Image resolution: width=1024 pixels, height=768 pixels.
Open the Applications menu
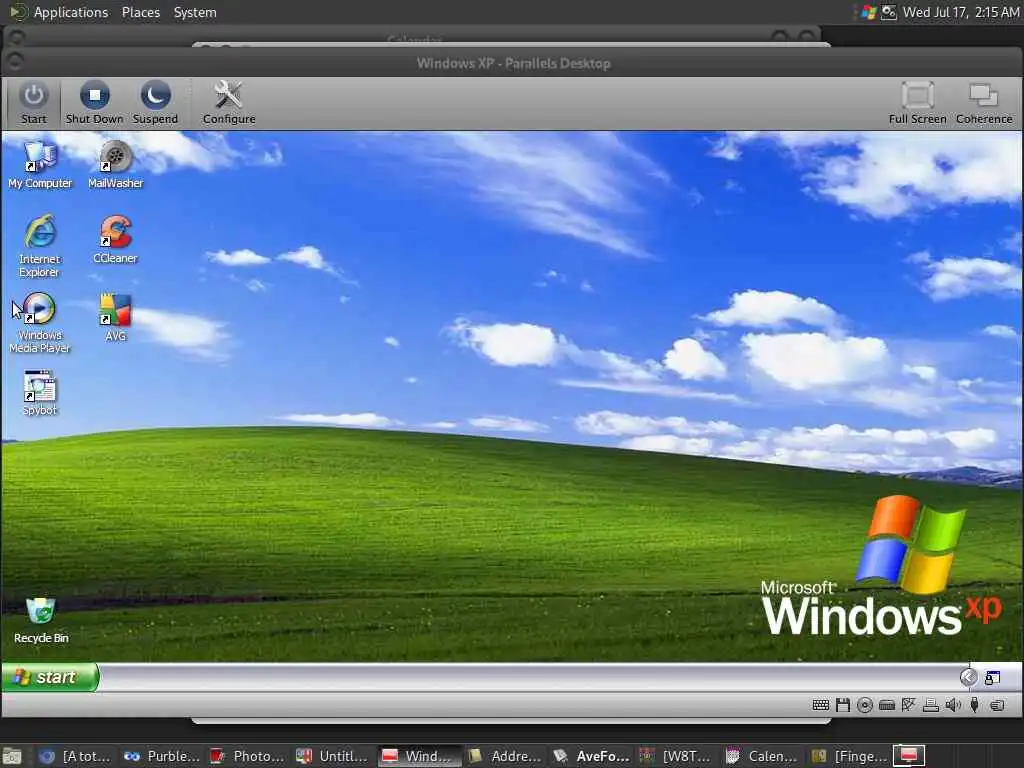click(71, 12)
